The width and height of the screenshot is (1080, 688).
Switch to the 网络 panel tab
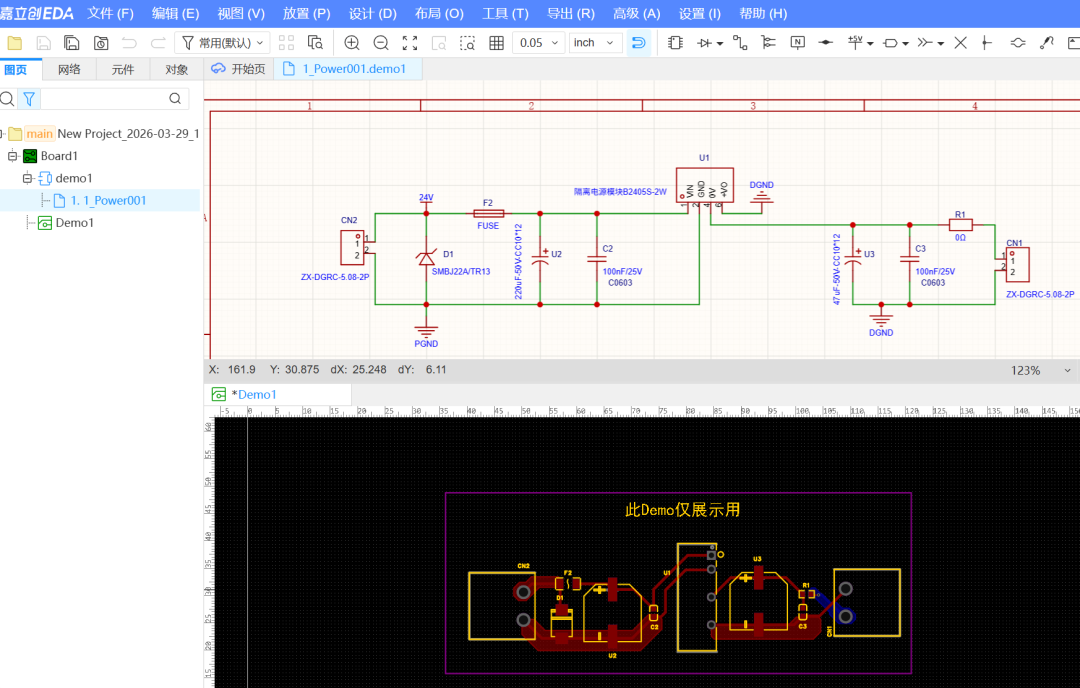click(x=69, y=69)
